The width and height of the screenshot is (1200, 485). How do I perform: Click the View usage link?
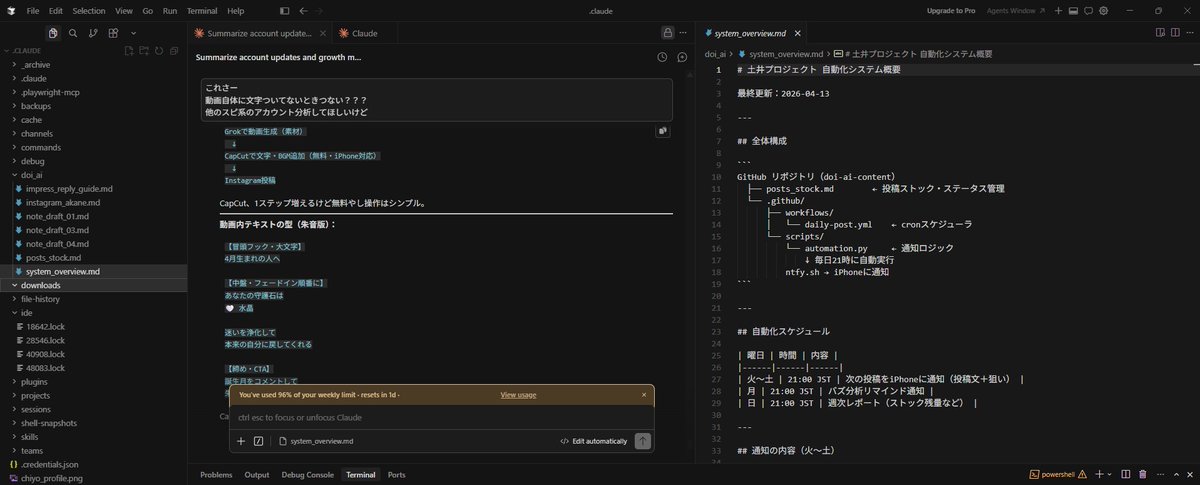518,395
